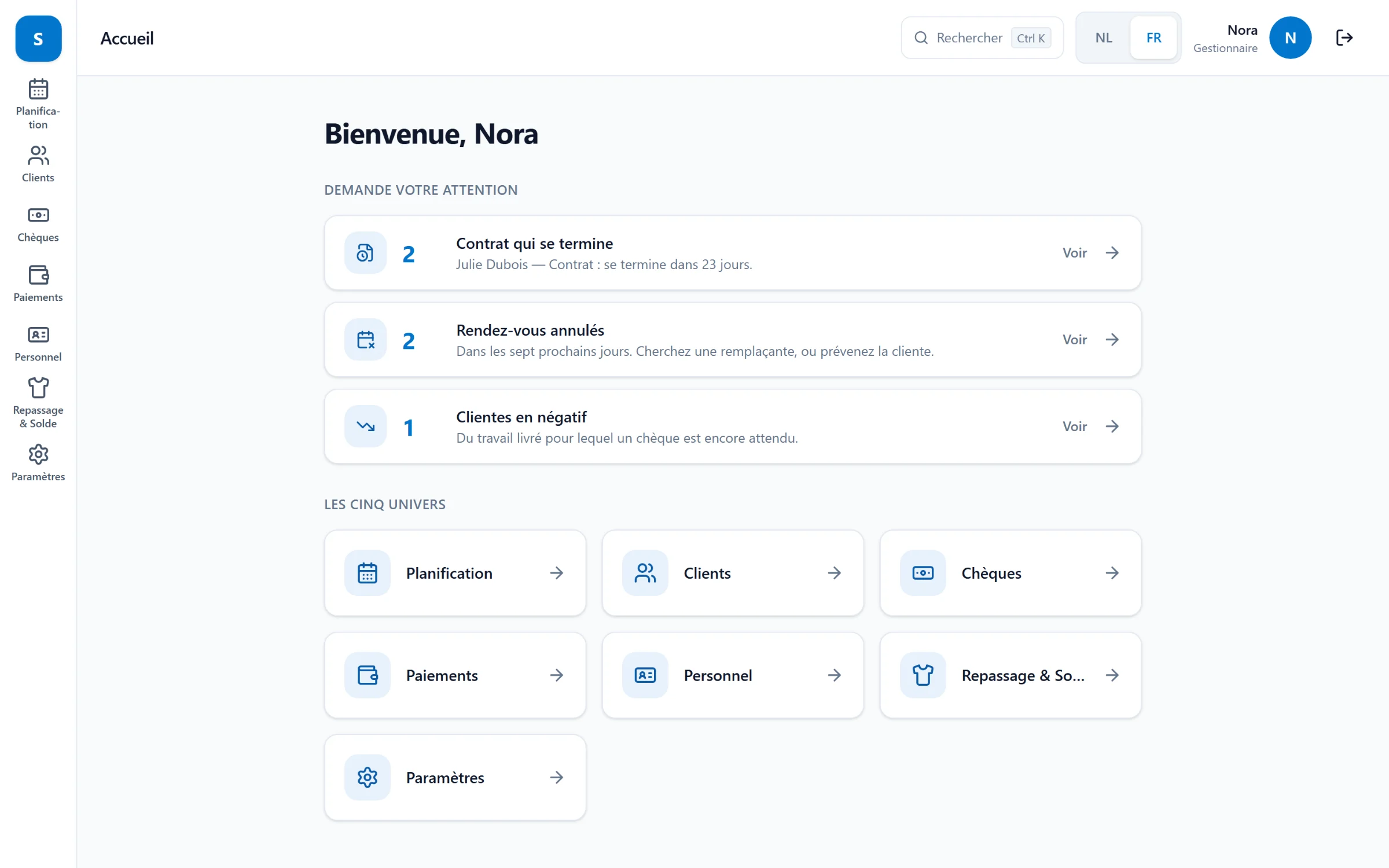Open the Paiements card

[455, 675]
